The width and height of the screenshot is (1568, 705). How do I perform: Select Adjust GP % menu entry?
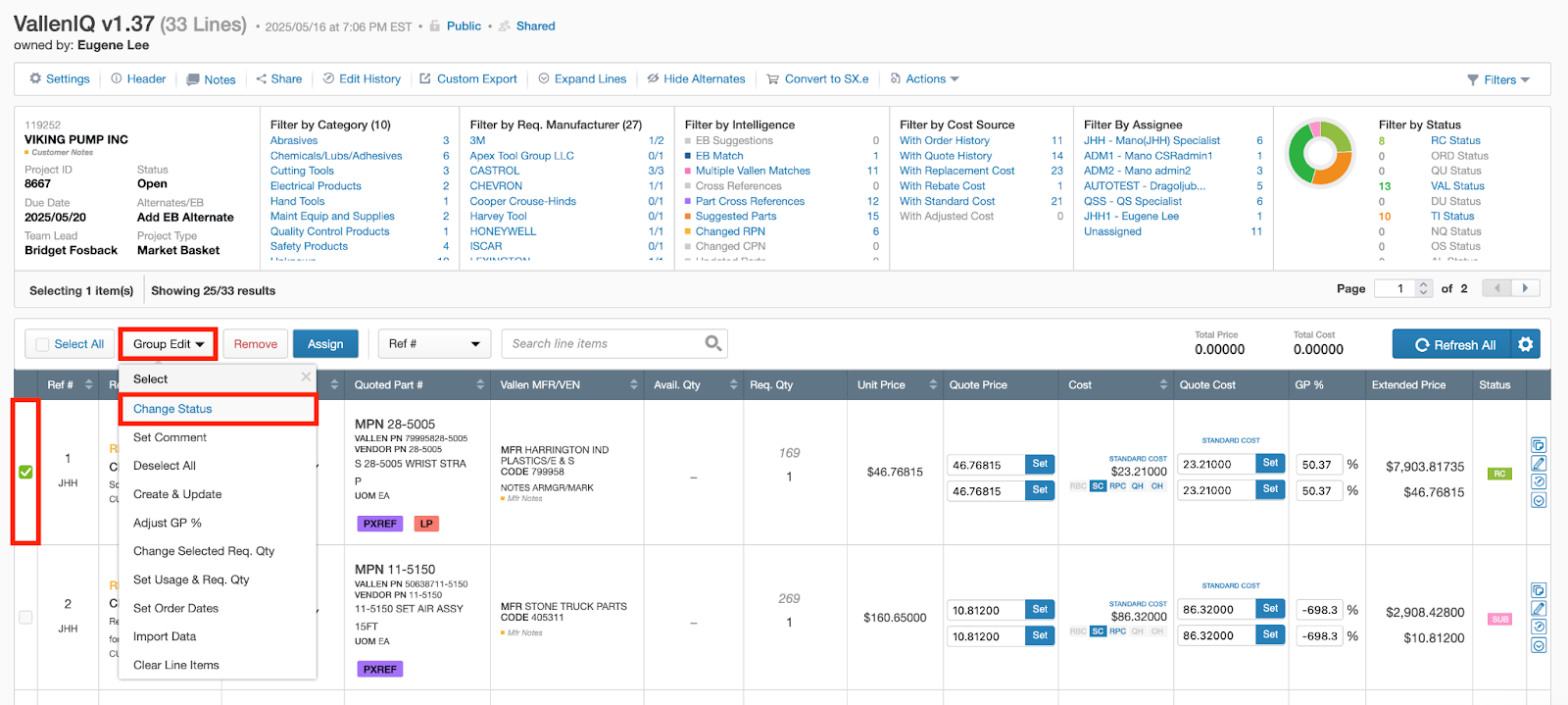click(168, 523)
